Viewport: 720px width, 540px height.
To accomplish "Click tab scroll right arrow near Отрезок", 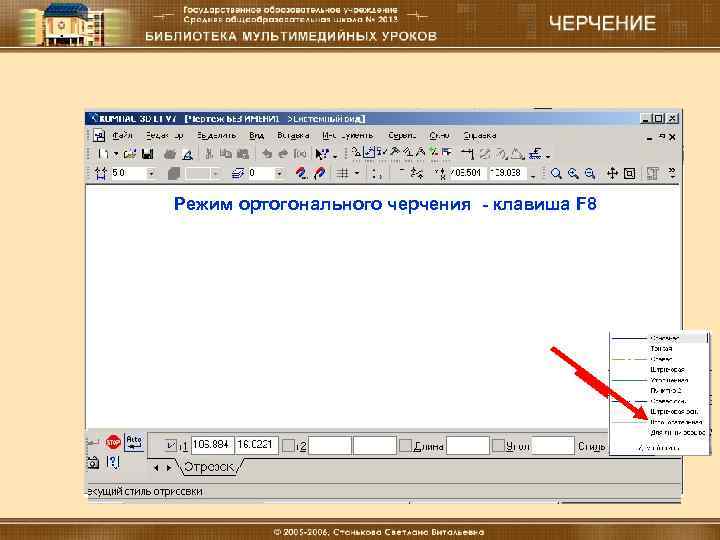I will point(169,468).
